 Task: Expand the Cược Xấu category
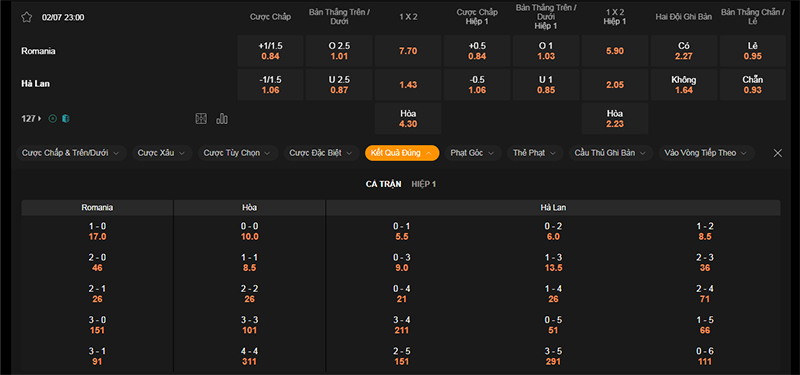point(162,153)
